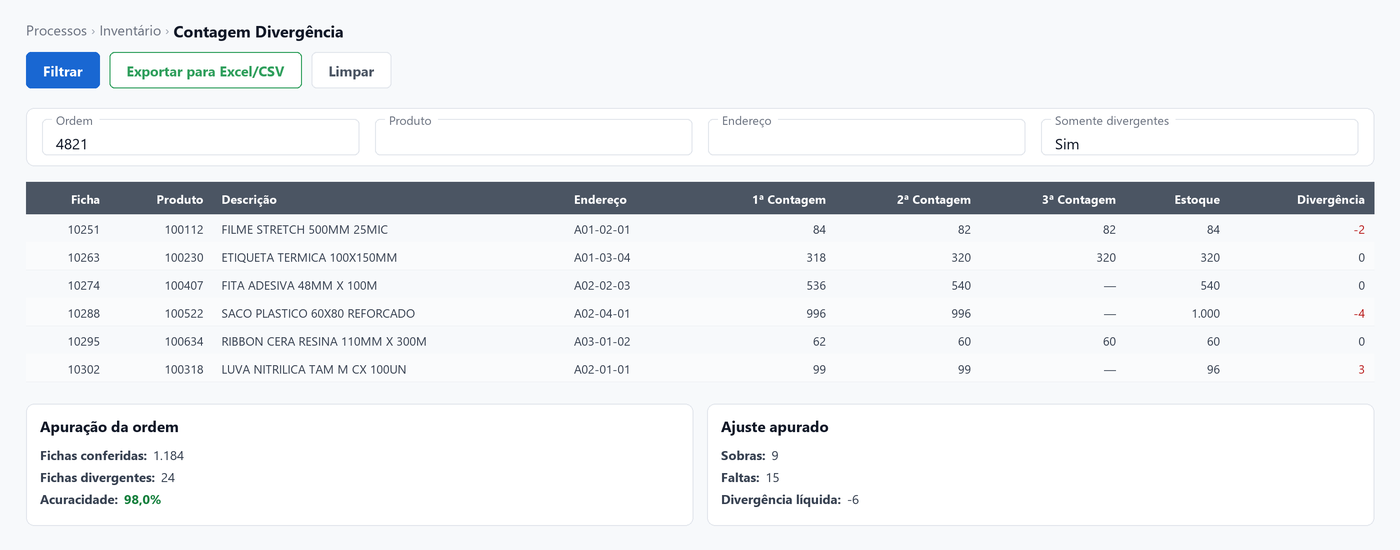
Task: Click FITA ADESIVA 48MM X 100M description
Action: [299, 285]
